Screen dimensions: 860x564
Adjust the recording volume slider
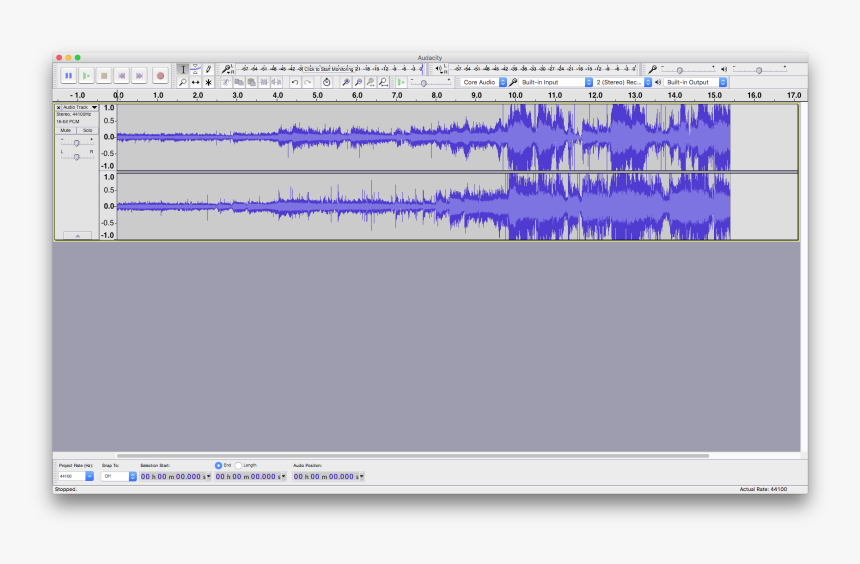tap(688, 70)
